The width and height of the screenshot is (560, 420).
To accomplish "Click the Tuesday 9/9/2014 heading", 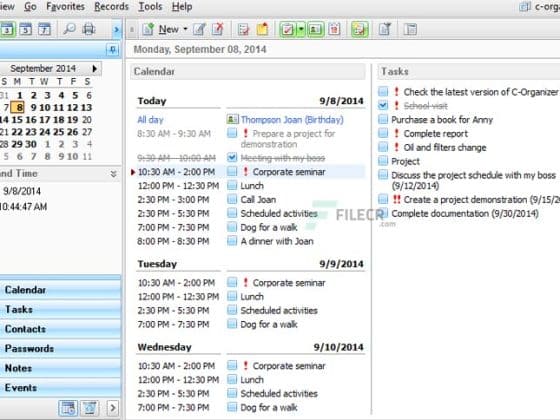I will 250,264.
